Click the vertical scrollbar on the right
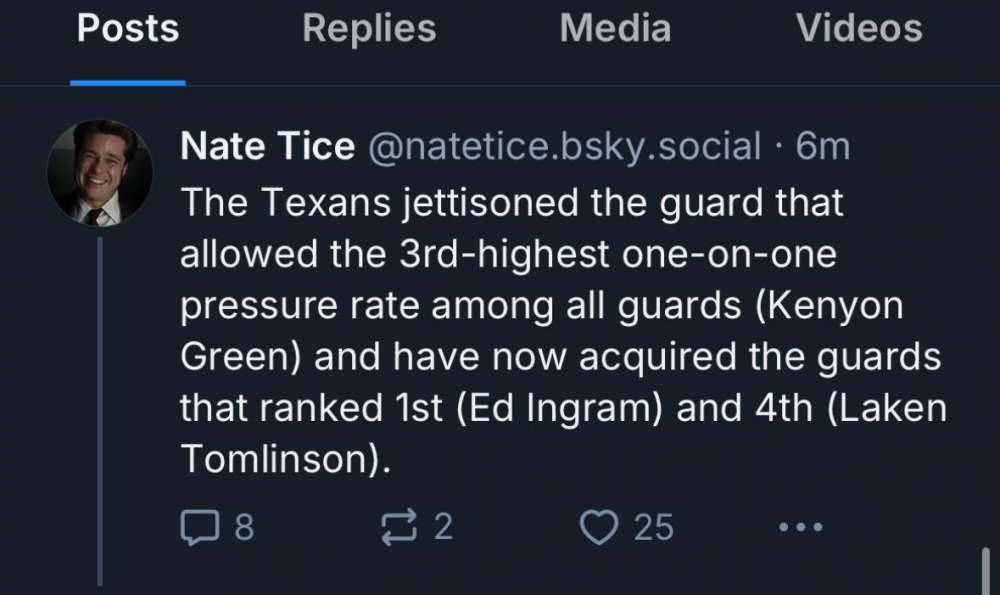 point(985,570)
